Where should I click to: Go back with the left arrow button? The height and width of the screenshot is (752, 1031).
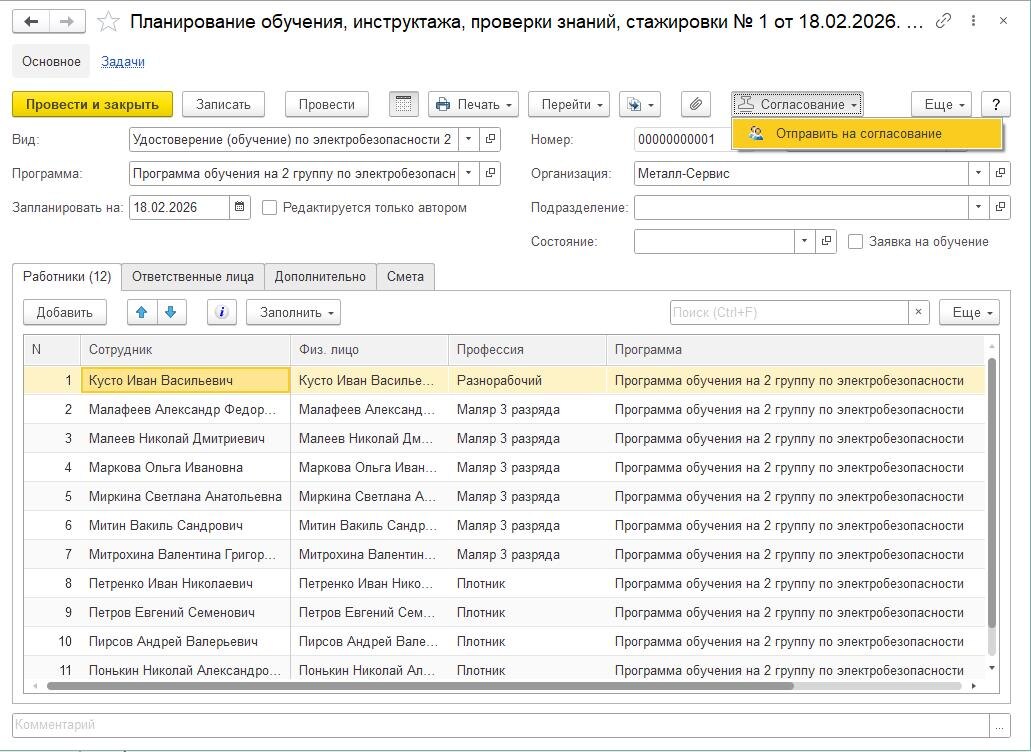[31, 22]
